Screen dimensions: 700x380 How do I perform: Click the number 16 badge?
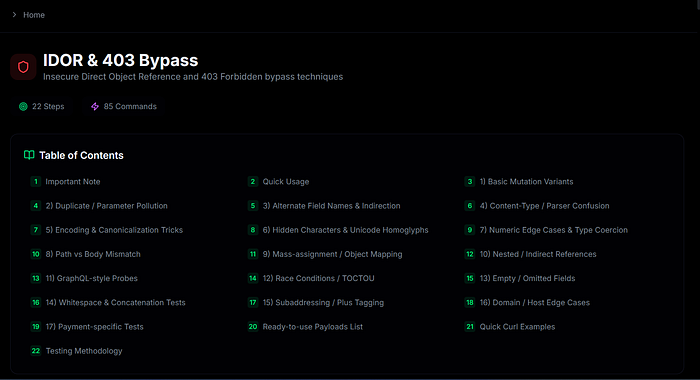point(36,302)
